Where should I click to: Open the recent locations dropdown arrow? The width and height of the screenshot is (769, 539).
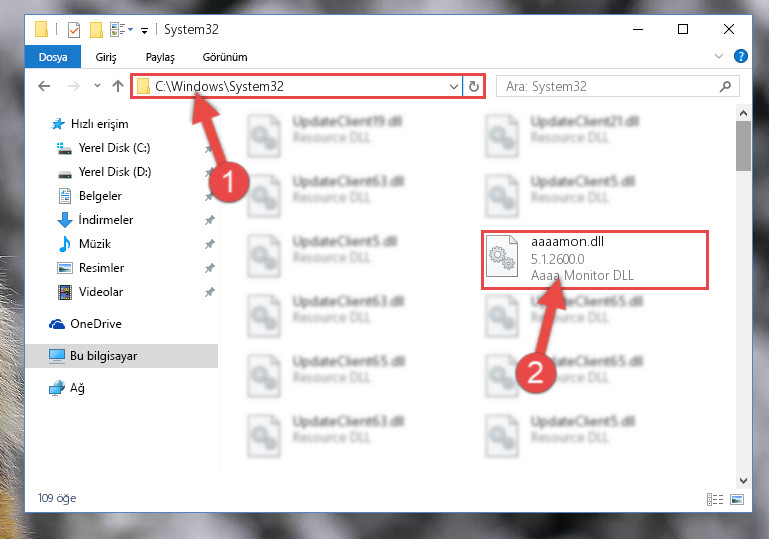(x=97, y=86)
